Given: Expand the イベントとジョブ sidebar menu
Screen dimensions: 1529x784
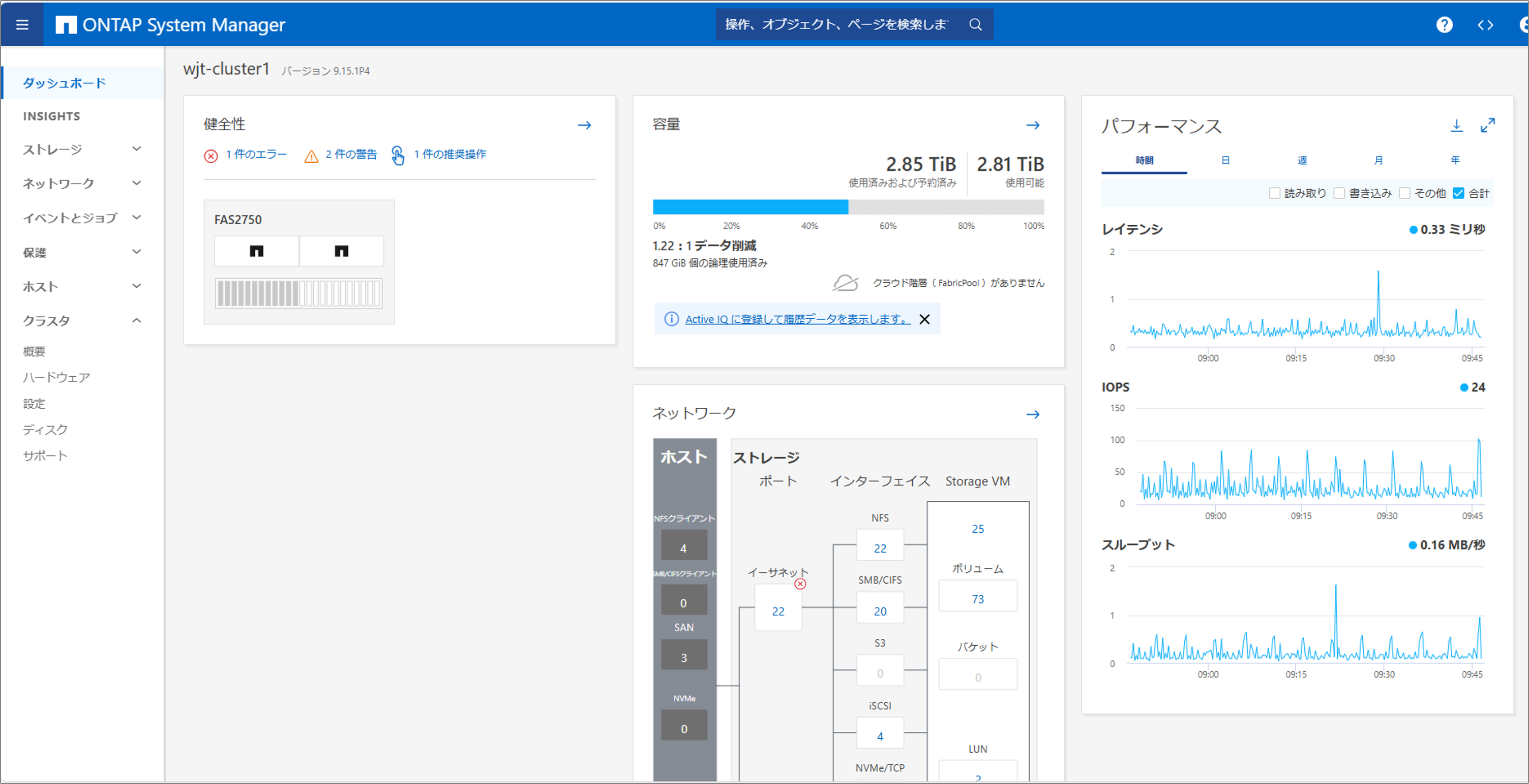Looking at the screenshot, I should pos(82,218).
